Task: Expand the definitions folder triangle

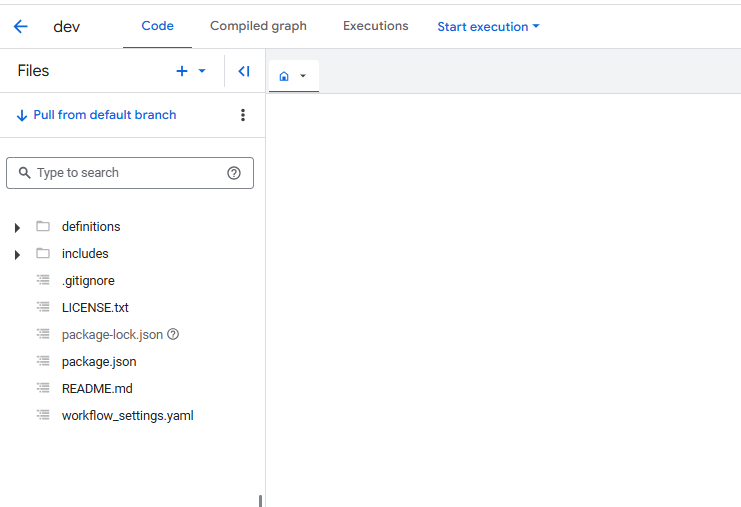Action: (x=17, y=228)
